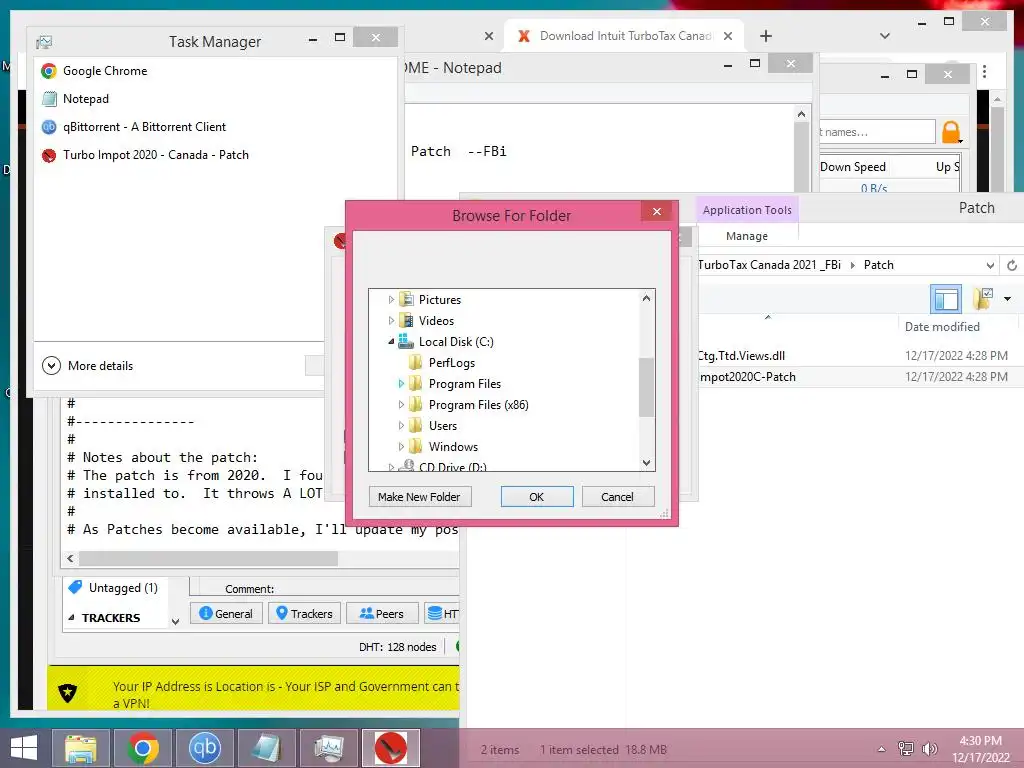This screenshot has height=768, width=1024.
Task: Open Windows Start button
Action: [x=24, y=748]
